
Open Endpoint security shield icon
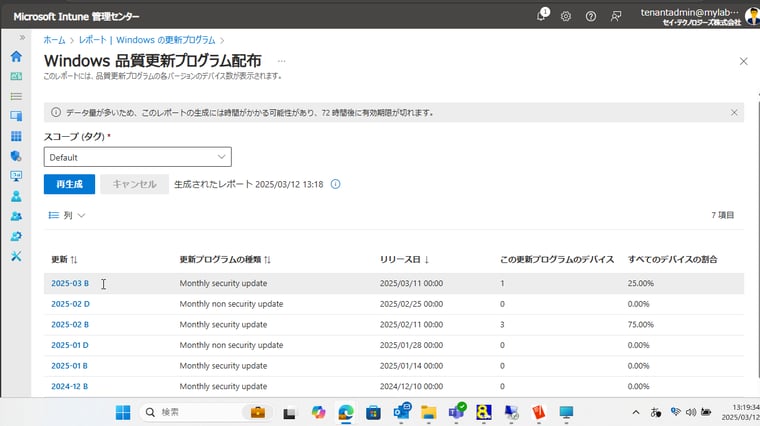pos(16,156)
